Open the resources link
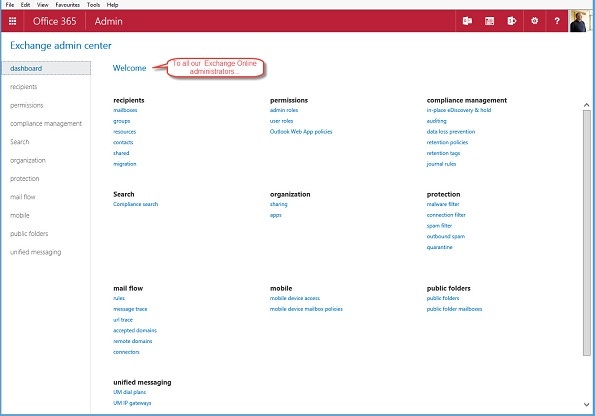Screen dimensions: 595x416 (124, 132)
